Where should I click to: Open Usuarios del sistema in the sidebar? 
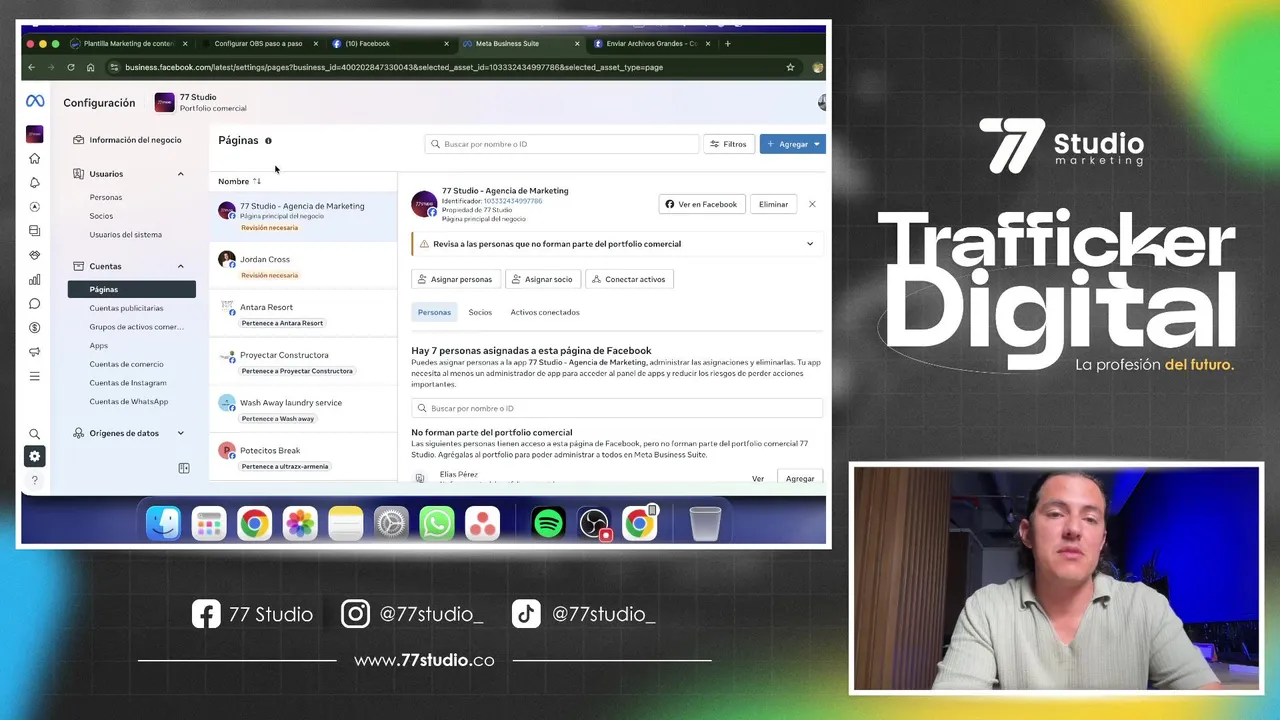pyautogui.click(x=125, y=234)
